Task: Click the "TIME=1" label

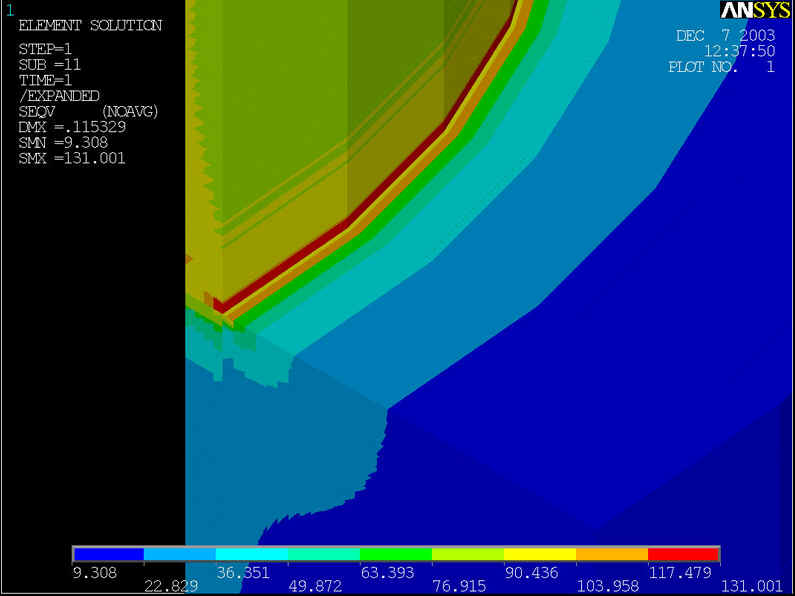Action: click(x=45, y=81)
